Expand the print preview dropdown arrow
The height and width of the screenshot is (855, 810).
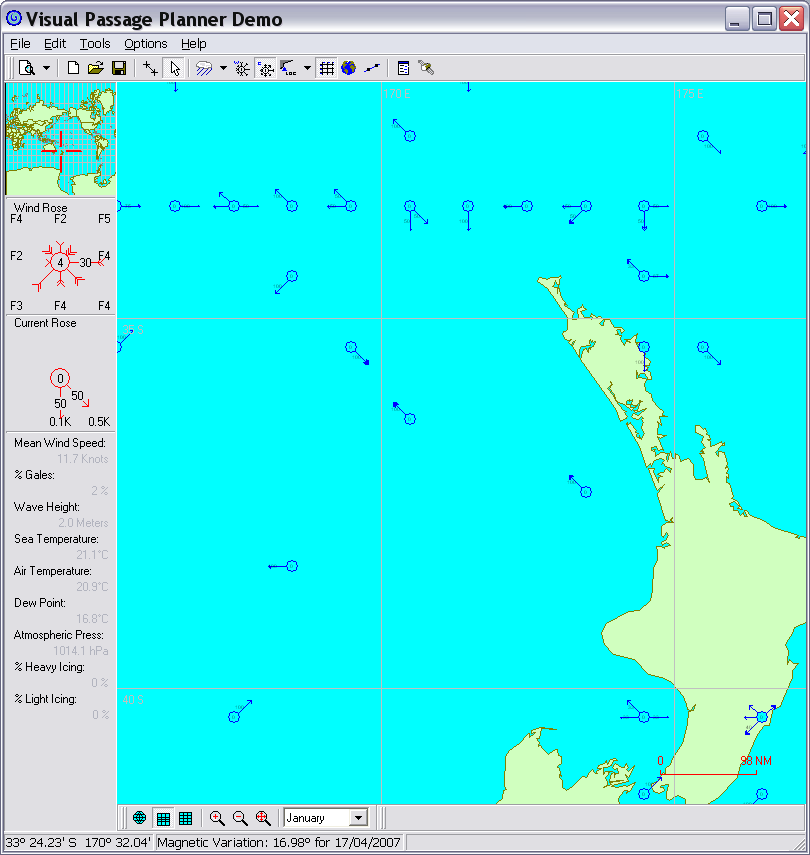46,68
